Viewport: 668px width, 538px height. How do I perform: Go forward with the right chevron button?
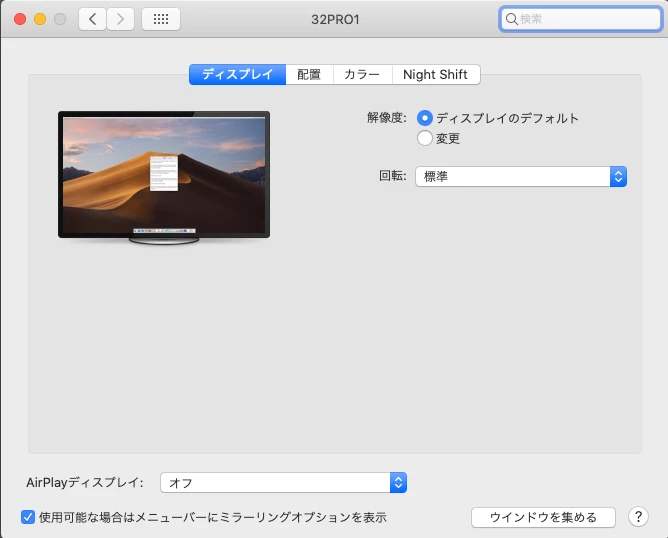point(121,19)
